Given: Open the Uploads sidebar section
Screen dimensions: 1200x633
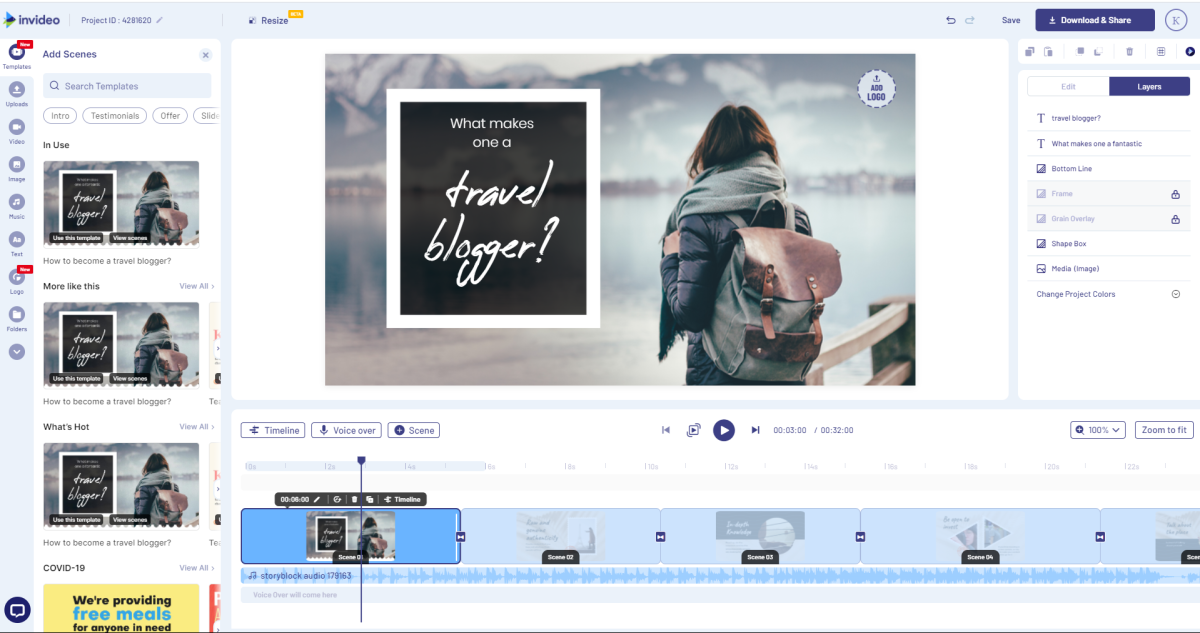Looking at the screenshot, I should point(17,94).
